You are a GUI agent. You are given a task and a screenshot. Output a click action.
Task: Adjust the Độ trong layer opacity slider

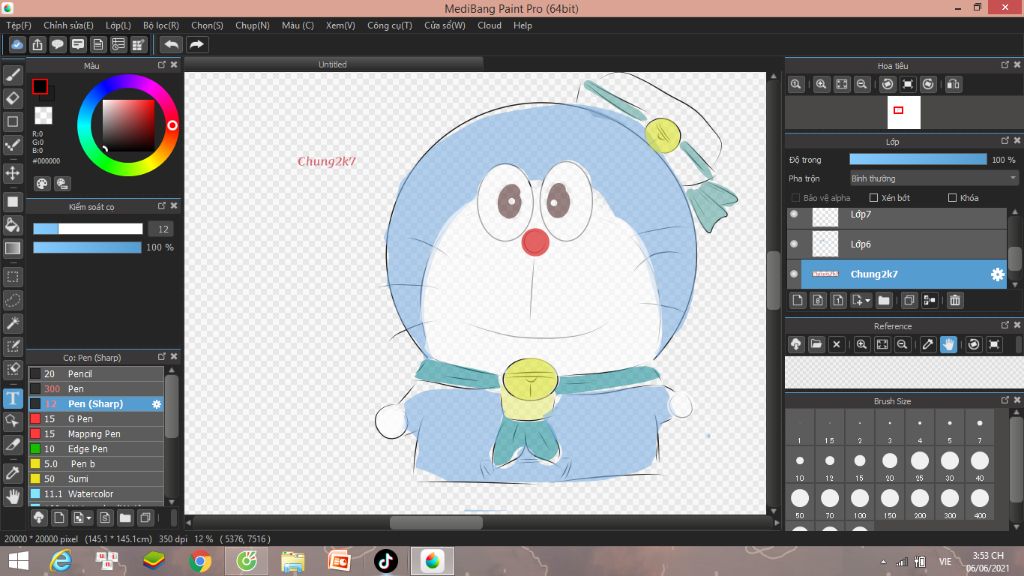pos(918,159)
